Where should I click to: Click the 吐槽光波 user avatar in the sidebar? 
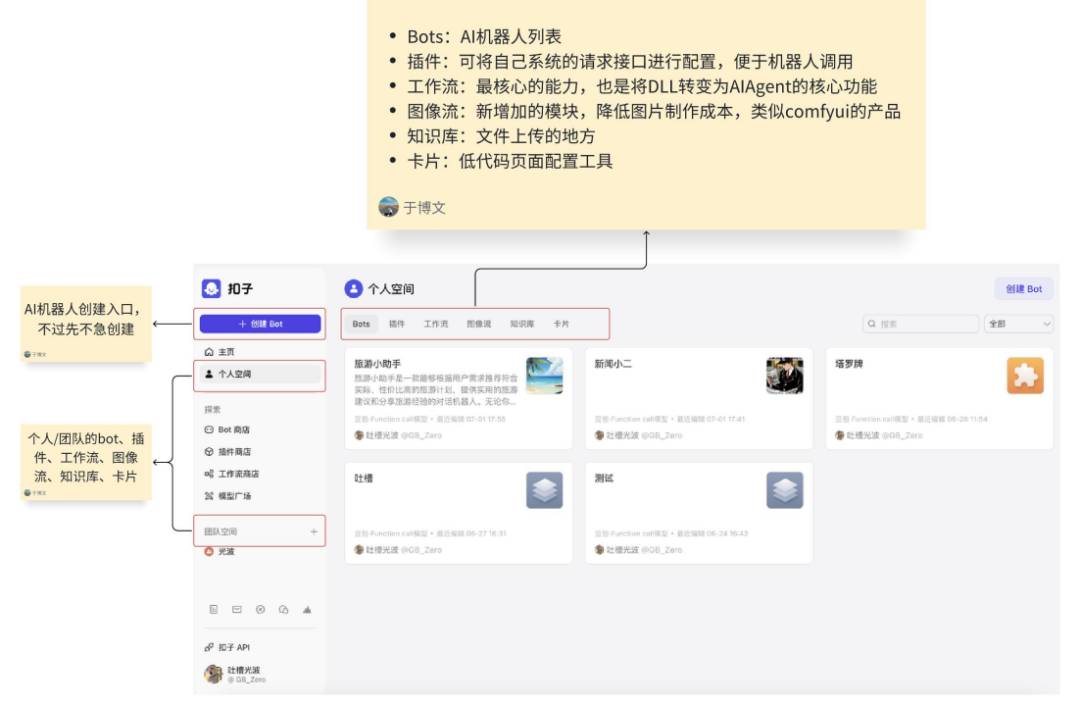pos(214,674)
